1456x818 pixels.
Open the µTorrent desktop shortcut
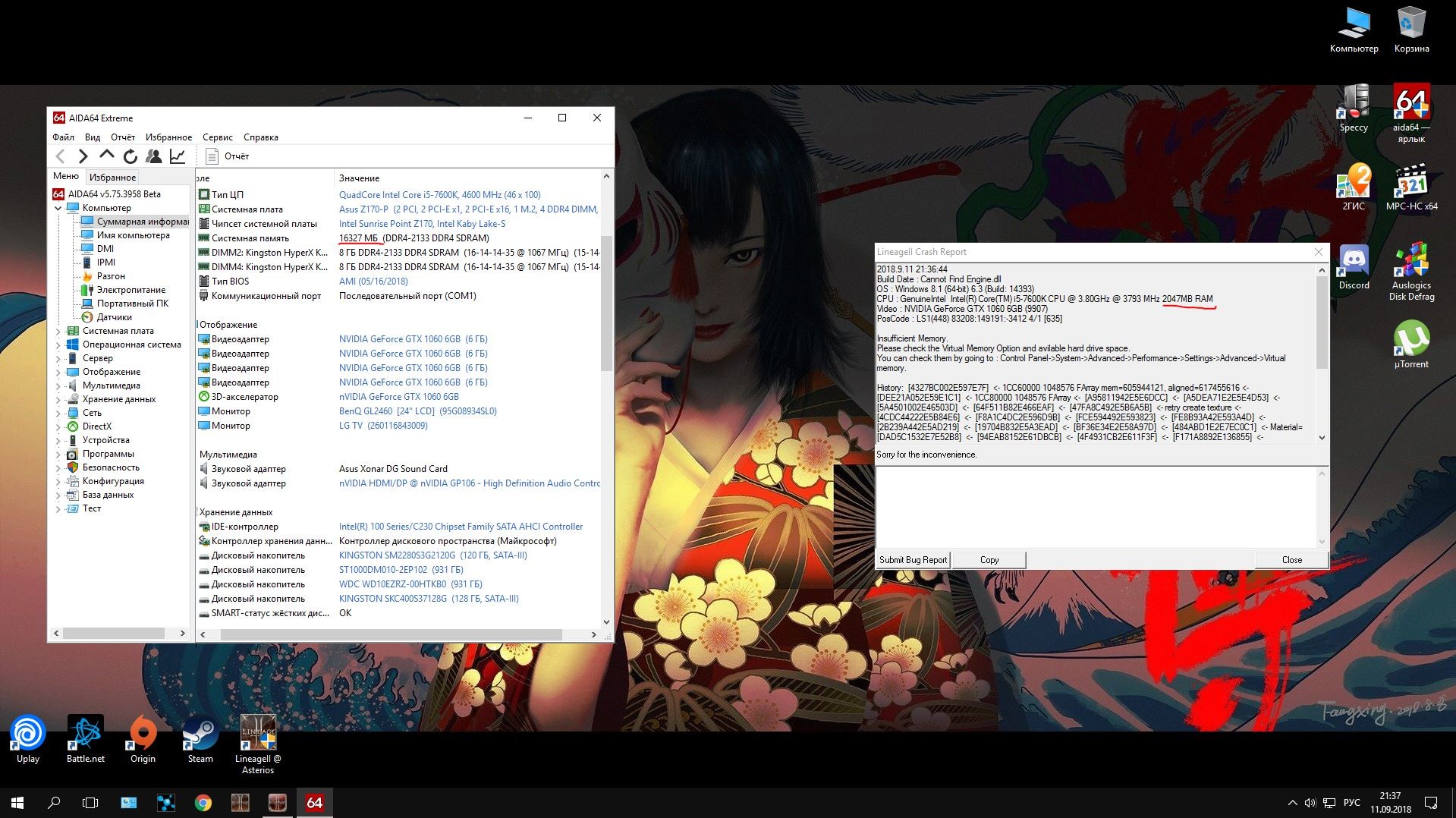coord(1411,345)
